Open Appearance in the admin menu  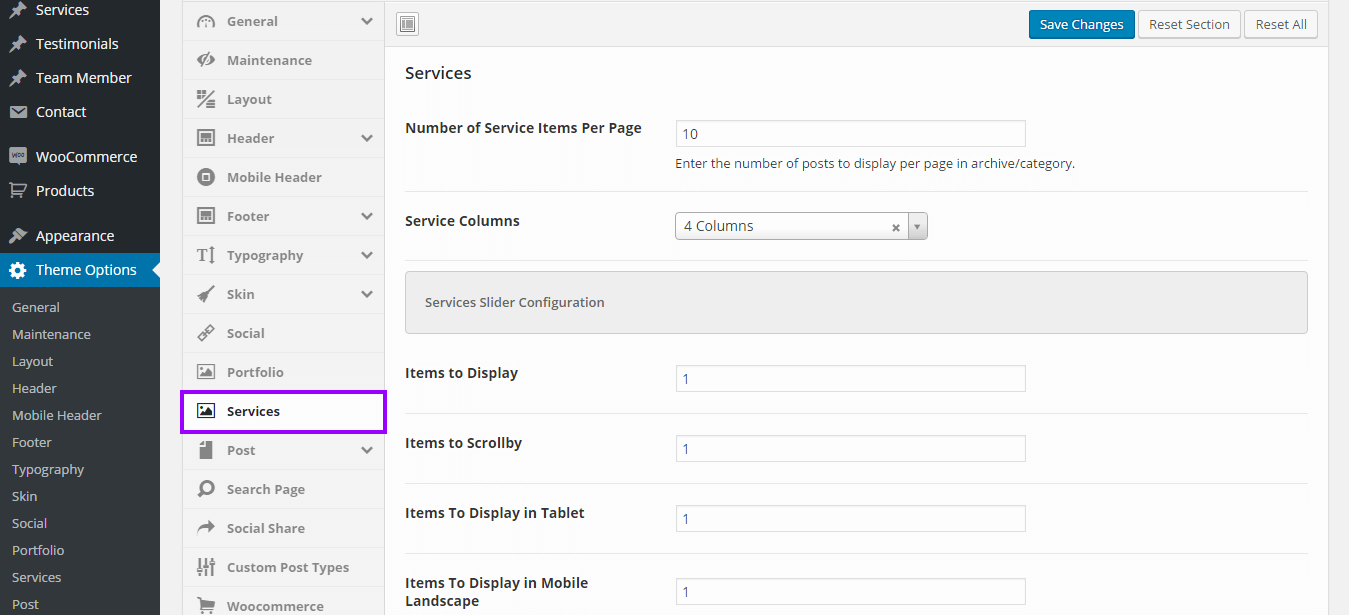tap(75, 236)
